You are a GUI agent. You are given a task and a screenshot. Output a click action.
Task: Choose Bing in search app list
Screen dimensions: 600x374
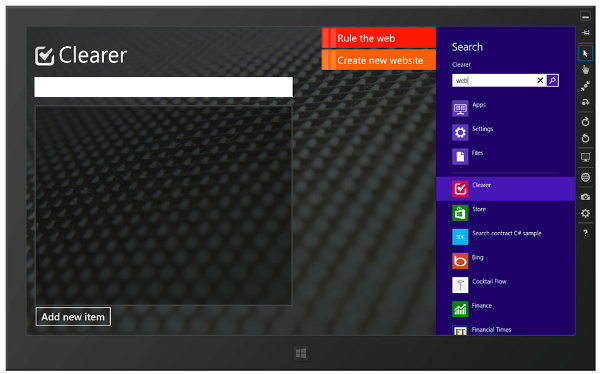click(x=505, y=261)
